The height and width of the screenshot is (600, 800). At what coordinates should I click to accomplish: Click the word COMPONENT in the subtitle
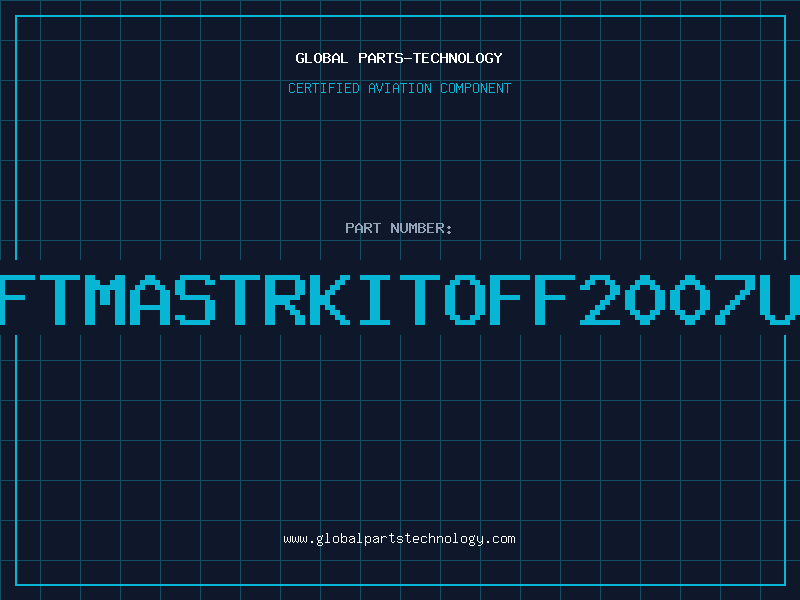coord(476,88)
